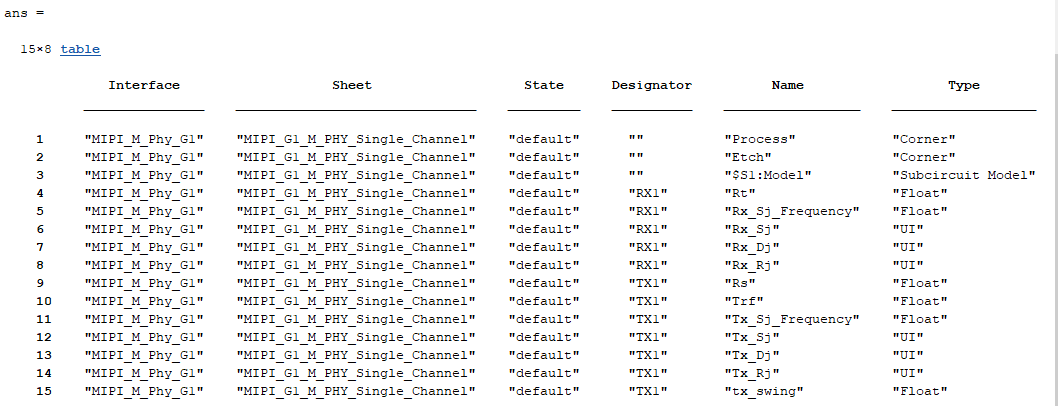Click the Type column header
1058x406 pixels.
[x=964, y=86]
